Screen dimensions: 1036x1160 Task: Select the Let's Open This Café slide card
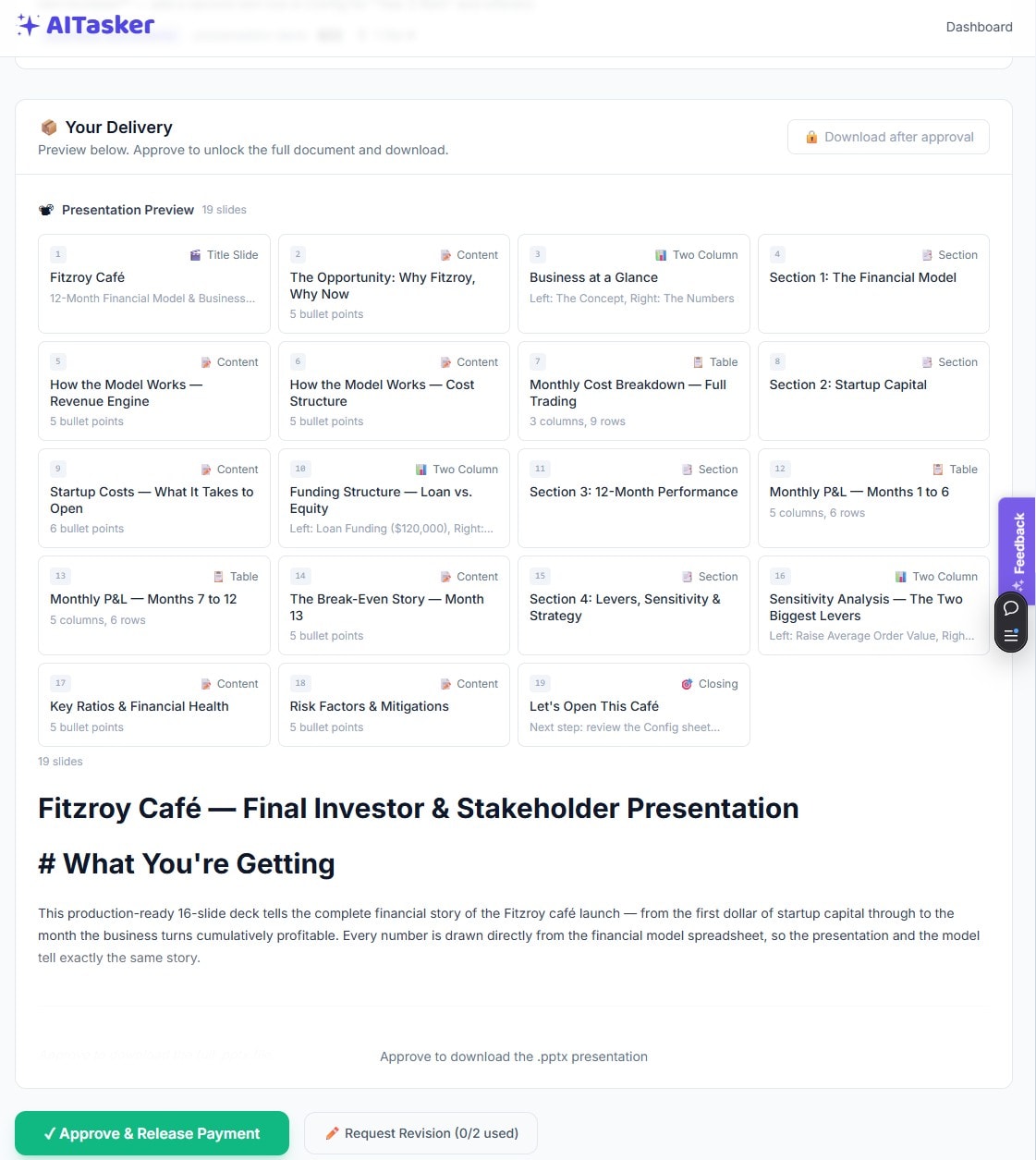[x=633, y=704]
